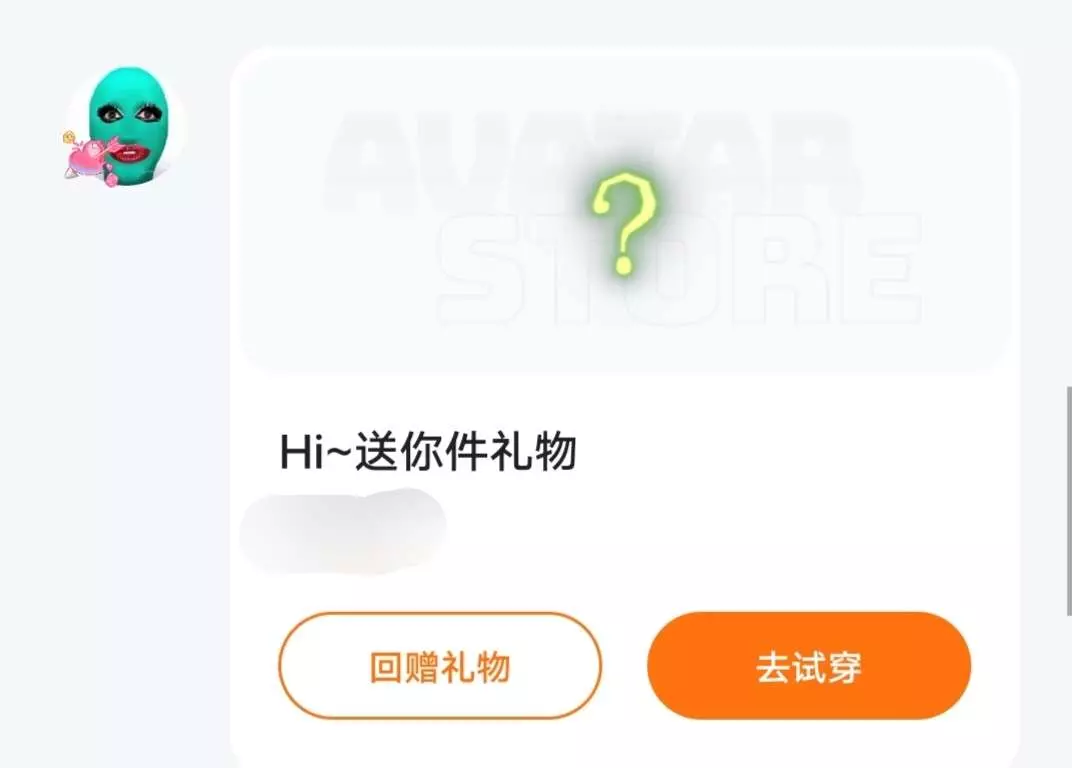Tap the faded STORE watermark text
1072x768 pixels.
679,268
